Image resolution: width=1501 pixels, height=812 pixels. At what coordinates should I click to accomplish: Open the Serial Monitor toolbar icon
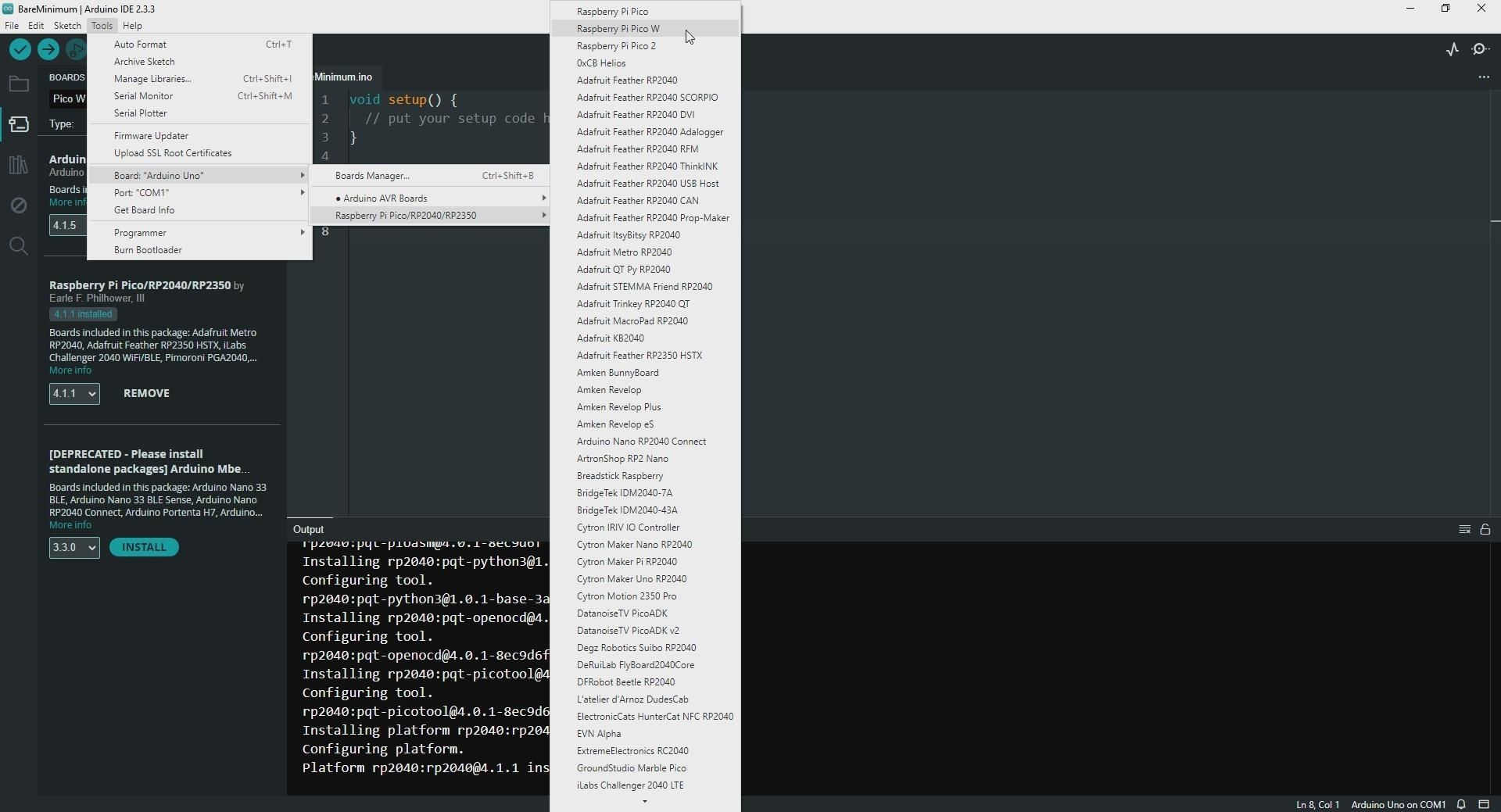[x=1481, y=49]
